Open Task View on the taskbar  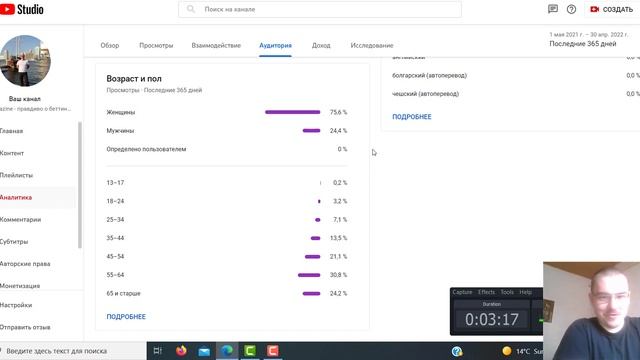158,351
